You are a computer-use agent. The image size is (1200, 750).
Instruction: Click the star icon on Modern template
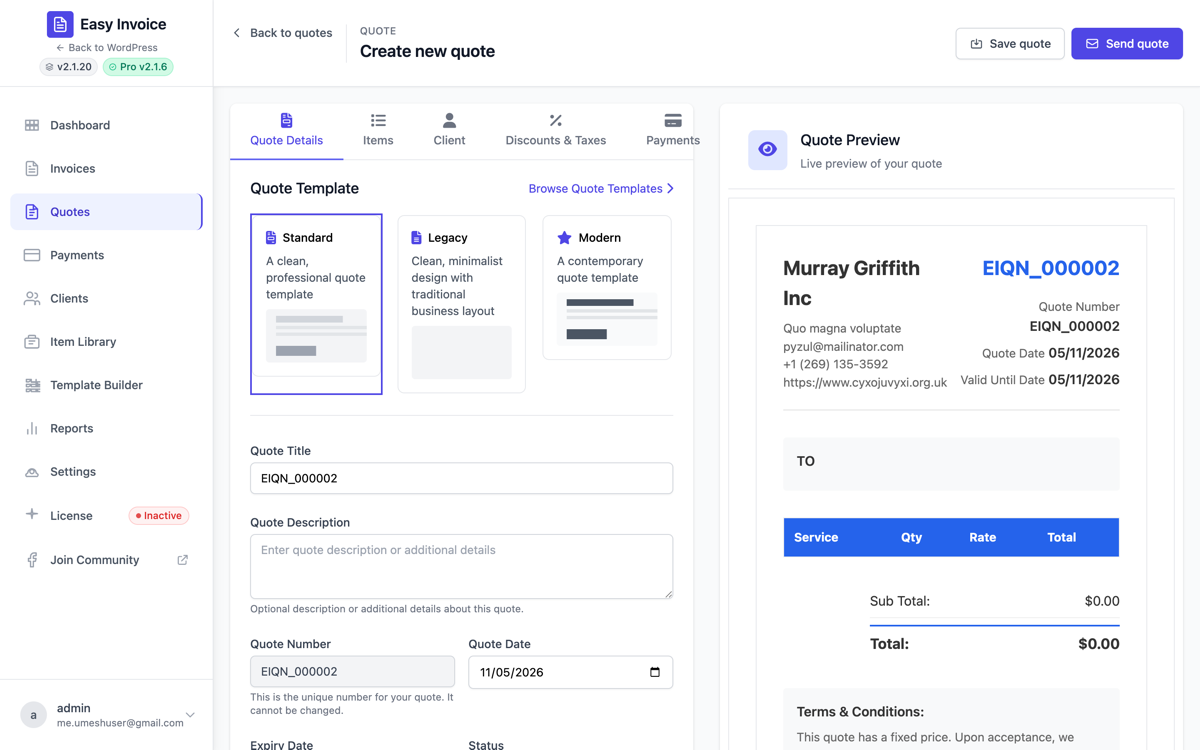click(x=564, y=238)
